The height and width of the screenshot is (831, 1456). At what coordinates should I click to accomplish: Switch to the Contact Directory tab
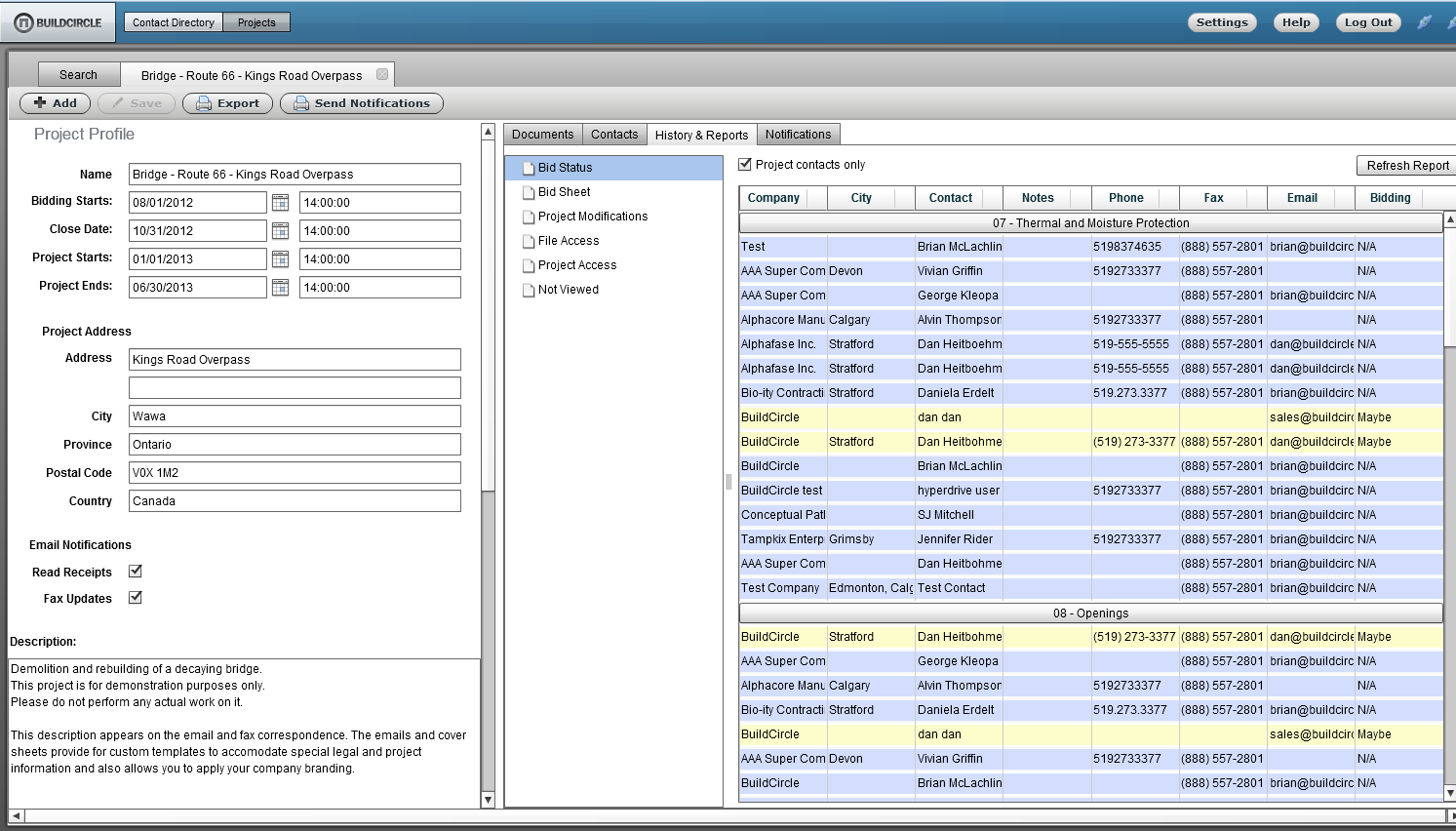[174, 22]
